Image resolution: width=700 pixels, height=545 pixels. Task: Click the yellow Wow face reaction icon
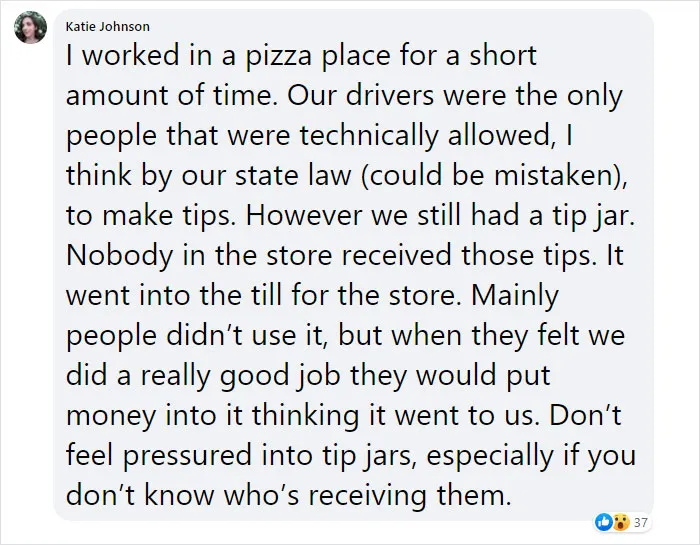[x=621, y=521]
